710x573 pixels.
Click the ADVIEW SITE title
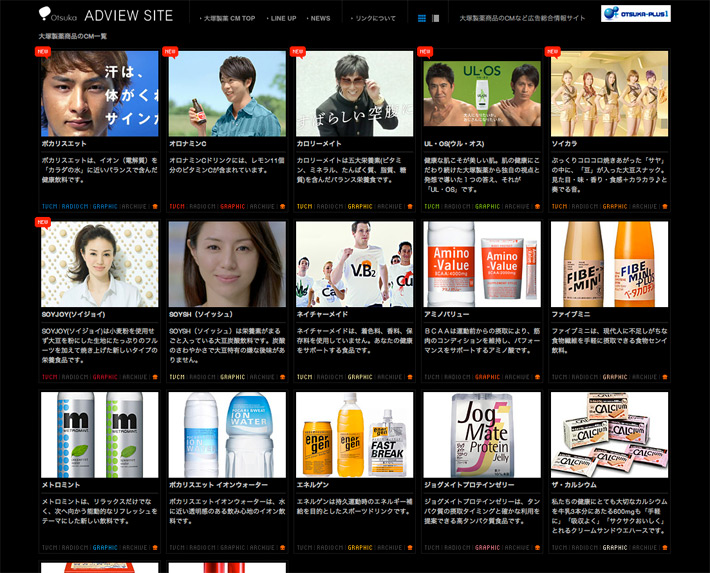[x=129, y=15]
